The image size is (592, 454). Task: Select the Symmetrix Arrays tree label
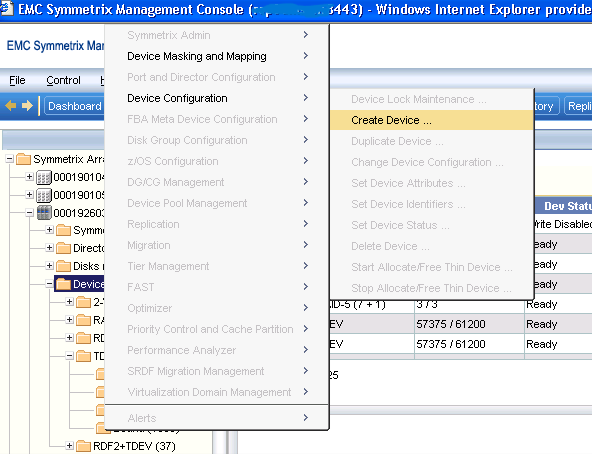pos(69,159)
